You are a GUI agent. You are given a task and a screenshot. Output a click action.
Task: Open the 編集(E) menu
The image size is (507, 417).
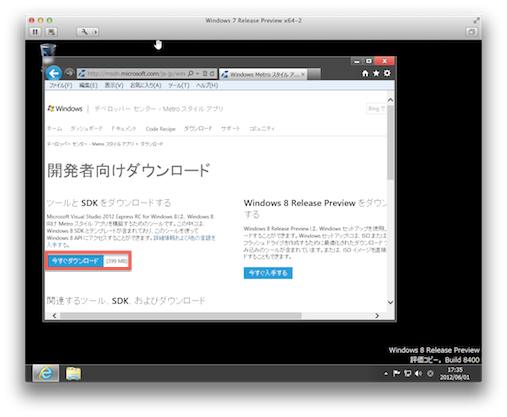pyautogui.click(x=88, y=85)
